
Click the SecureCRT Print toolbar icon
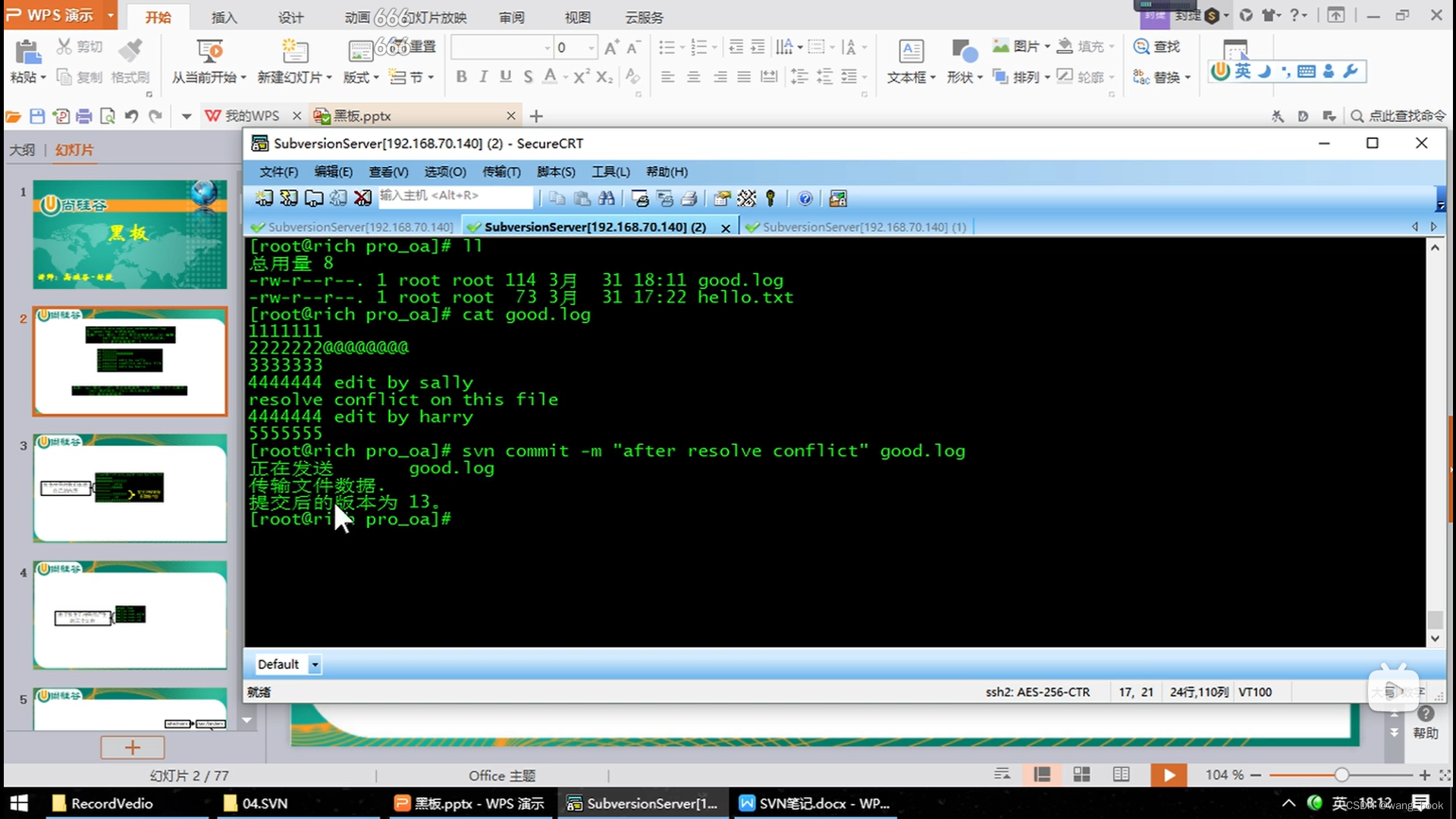tap(689, 199)
